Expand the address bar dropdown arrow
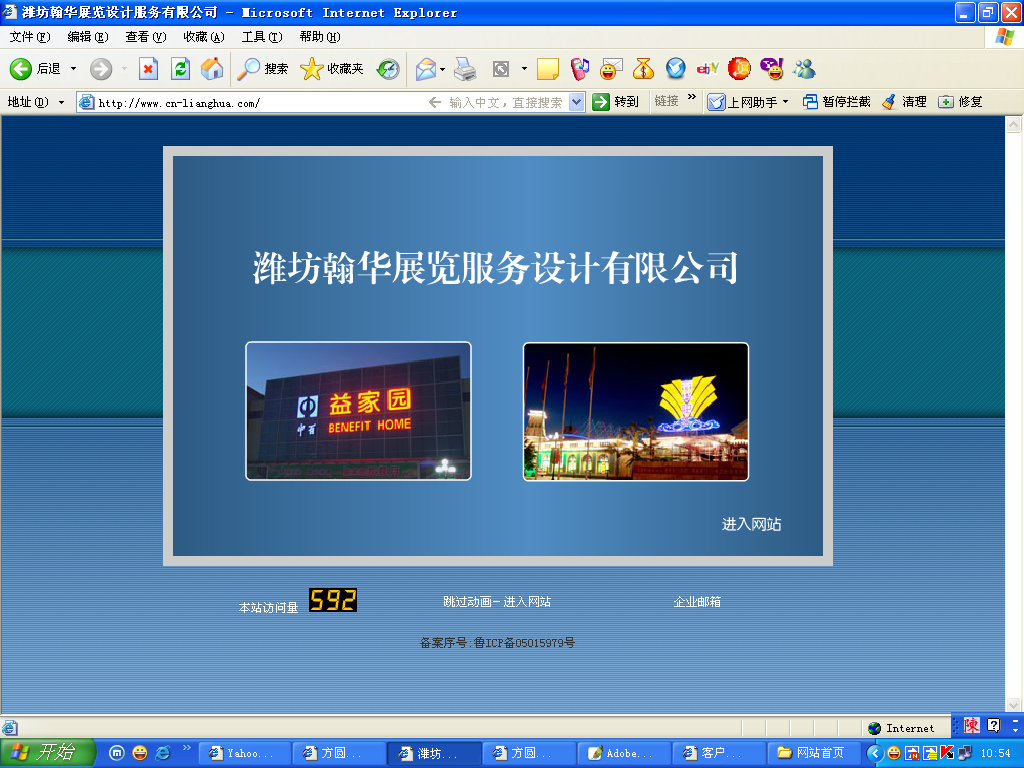Viewport: 1024px width, 768px height. tap(577, 102)
